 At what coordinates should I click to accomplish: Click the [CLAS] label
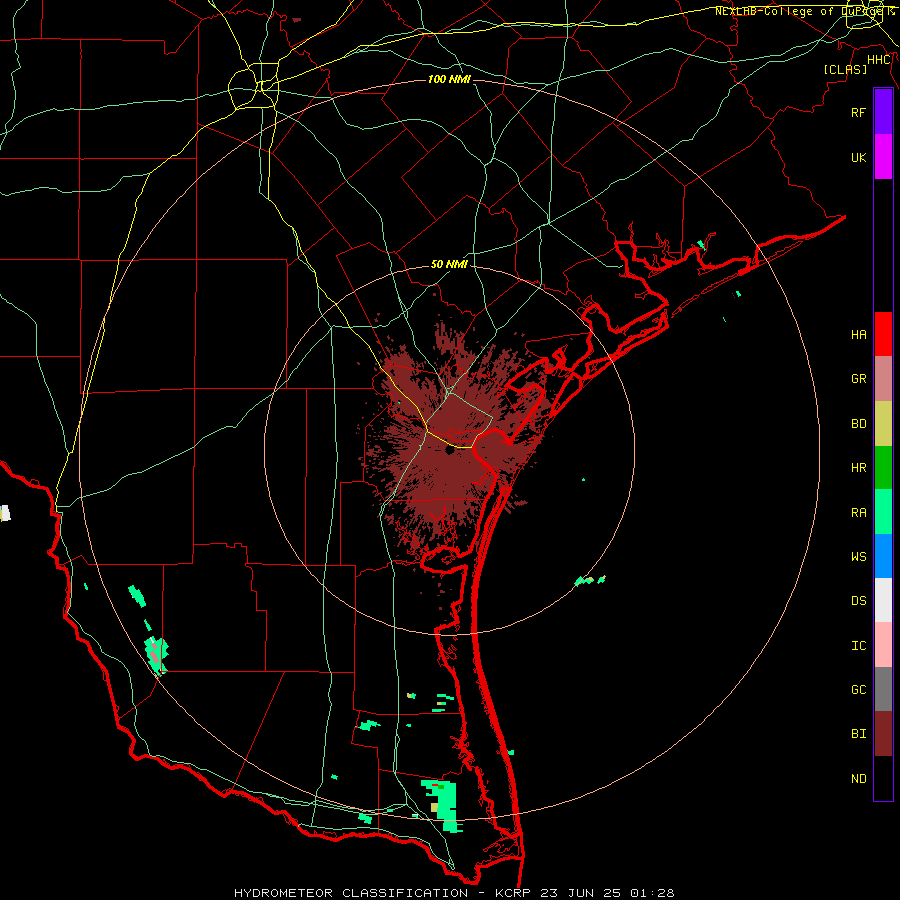click(x=845, y=69)
